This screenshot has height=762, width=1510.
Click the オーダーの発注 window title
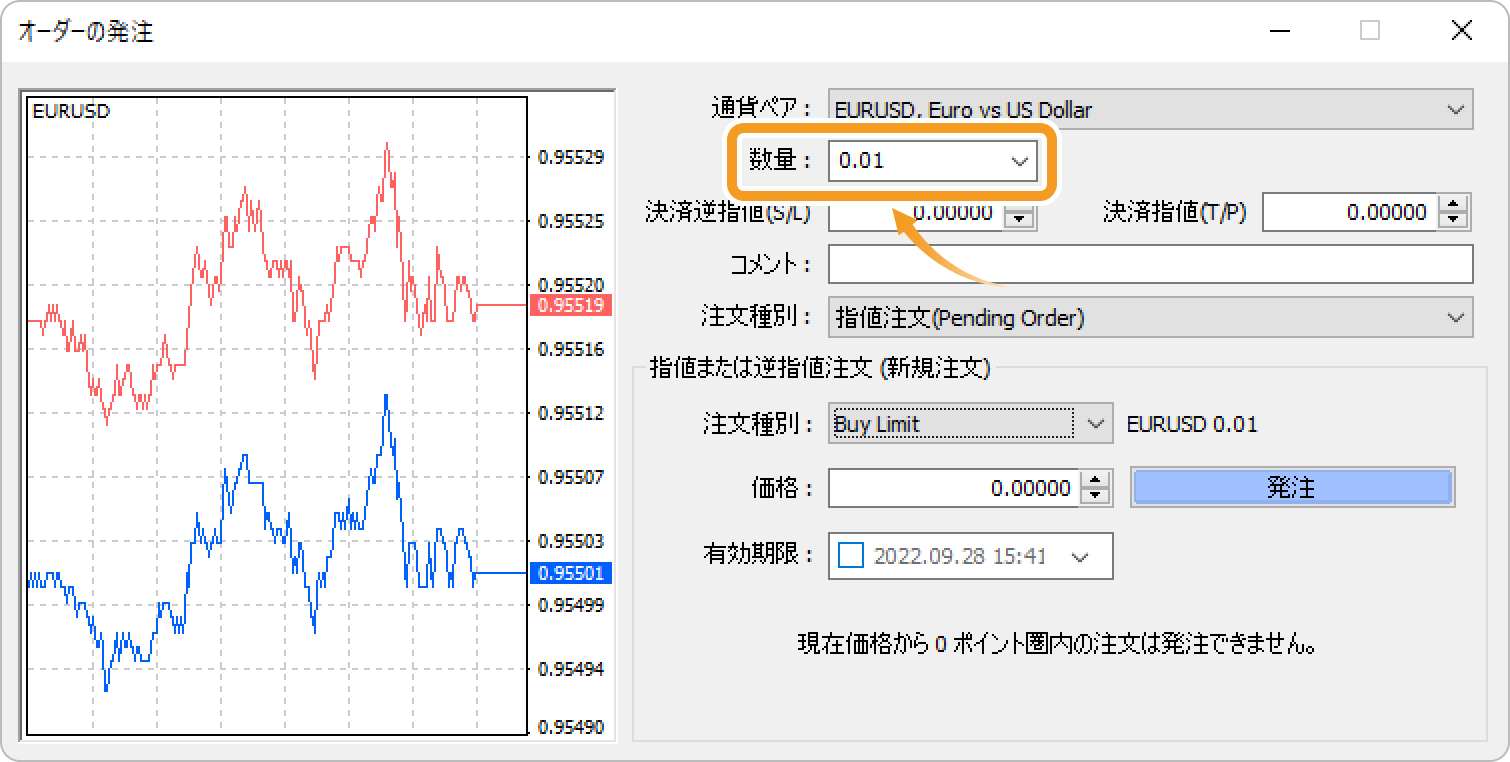pyautogui.click(x=86, y=31)
